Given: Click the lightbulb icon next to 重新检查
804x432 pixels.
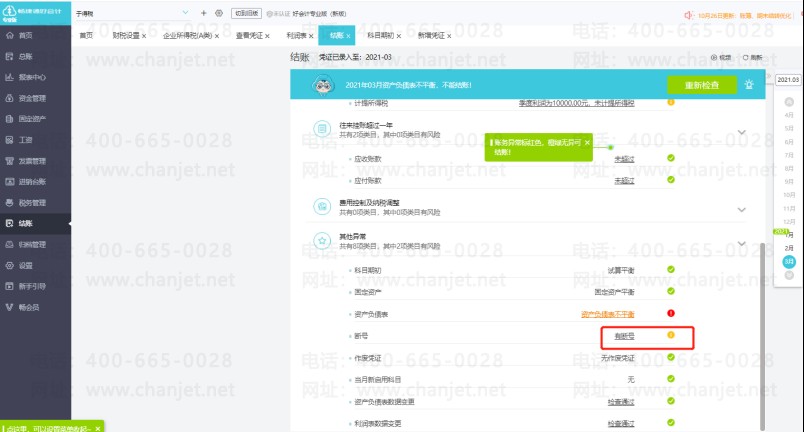Looking at the screenshot, I should point(749,85).
